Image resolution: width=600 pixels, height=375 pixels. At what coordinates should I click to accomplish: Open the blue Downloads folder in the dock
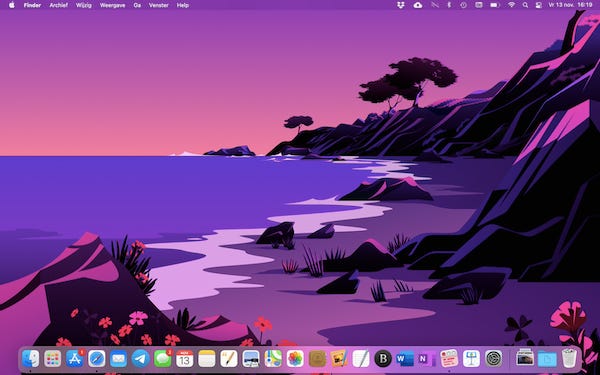point(547,359)
